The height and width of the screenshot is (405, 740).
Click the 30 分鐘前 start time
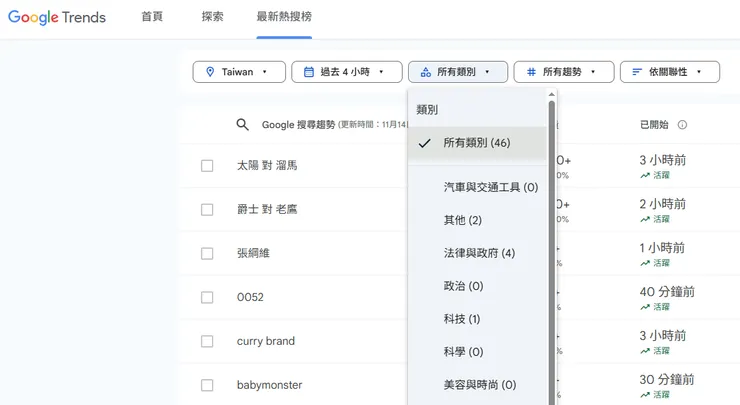click(x=667, y=380)
